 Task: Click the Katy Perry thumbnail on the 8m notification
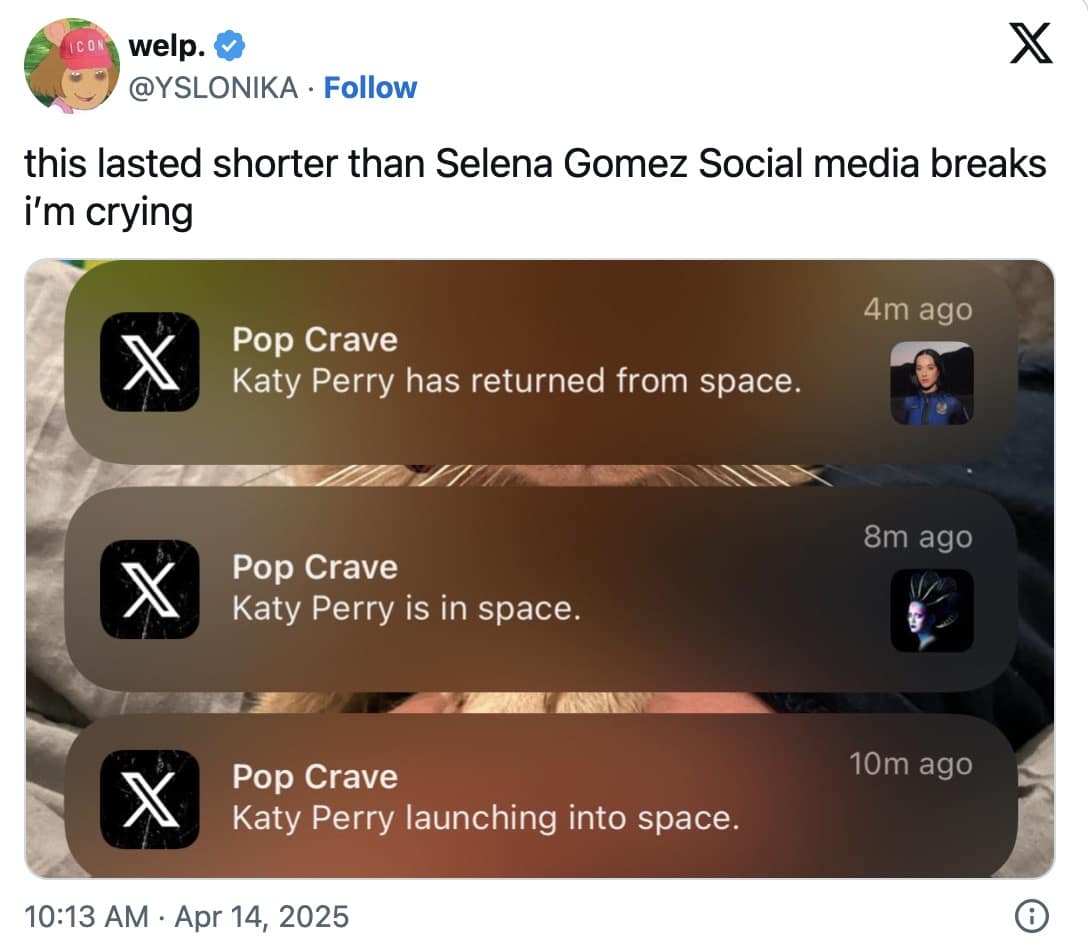(930, 612)
